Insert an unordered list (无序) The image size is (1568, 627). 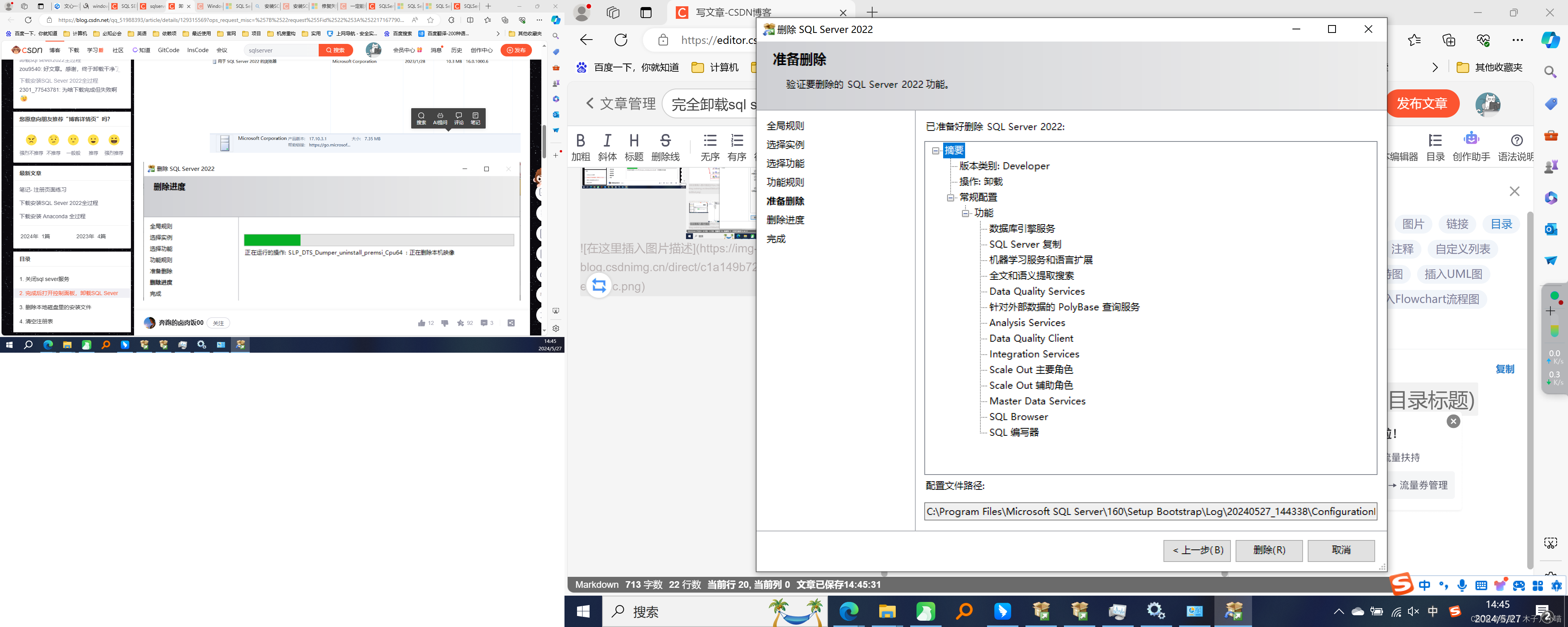[x=710, y=147]
